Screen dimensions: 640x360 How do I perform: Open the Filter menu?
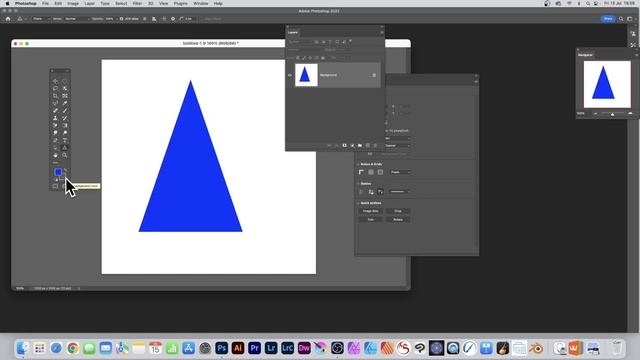(x=137, y=3)
